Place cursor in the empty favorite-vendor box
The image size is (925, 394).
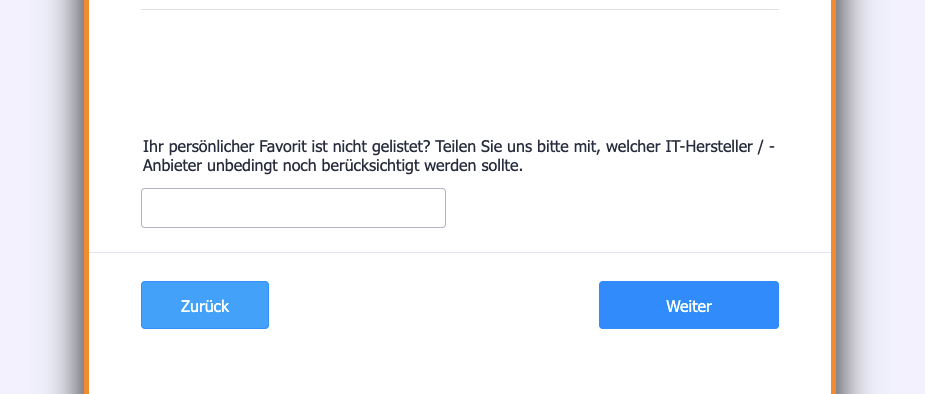click(x=293, y=208)
